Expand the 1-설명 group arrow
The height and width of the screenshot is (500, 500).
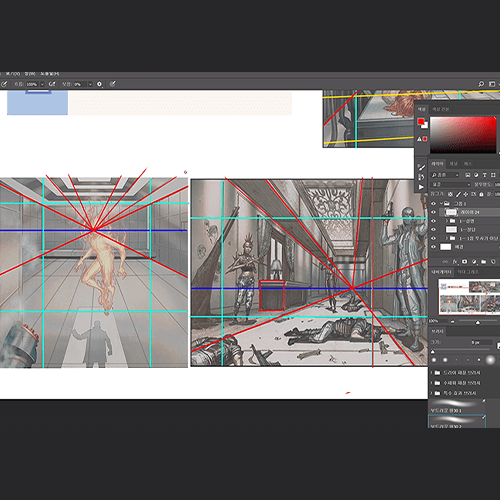pyautogui.click(x=447, y=221)
